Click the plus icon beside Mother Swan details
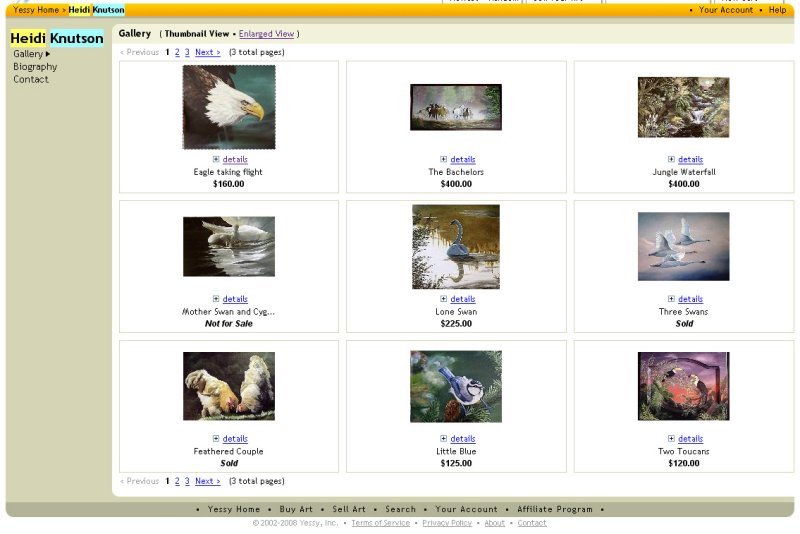The height and width of the screenshot is (534, 800). click(x=216, y=299)
